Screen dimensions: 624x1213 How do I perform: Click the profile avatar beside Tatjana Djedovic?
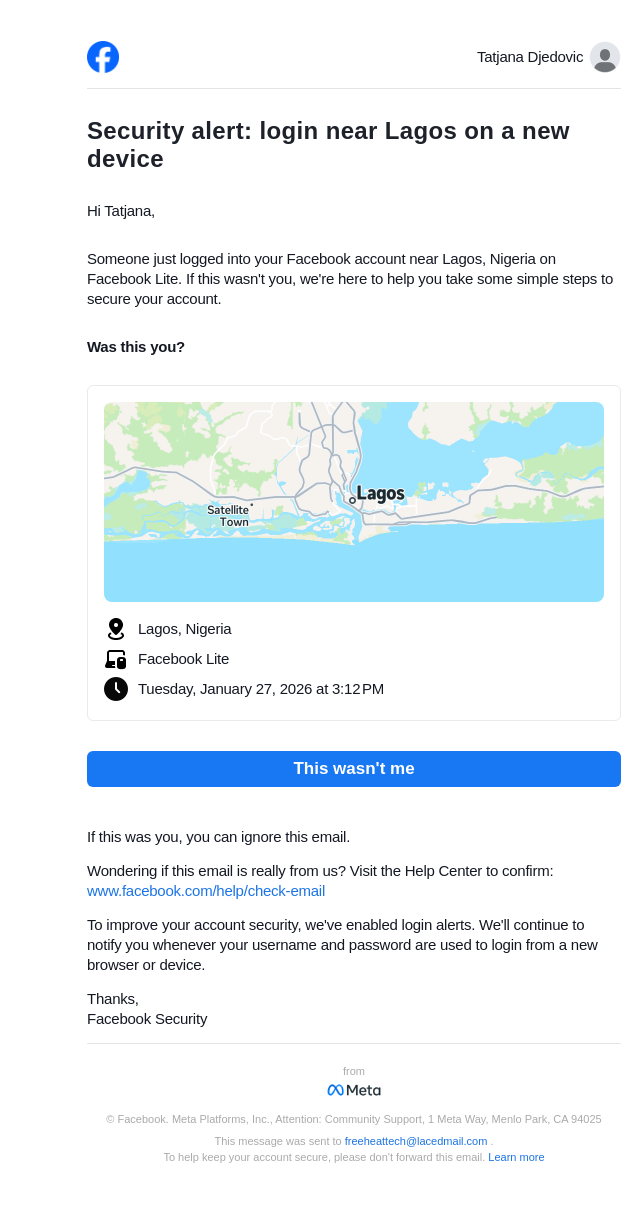click(x=604, y=57)
